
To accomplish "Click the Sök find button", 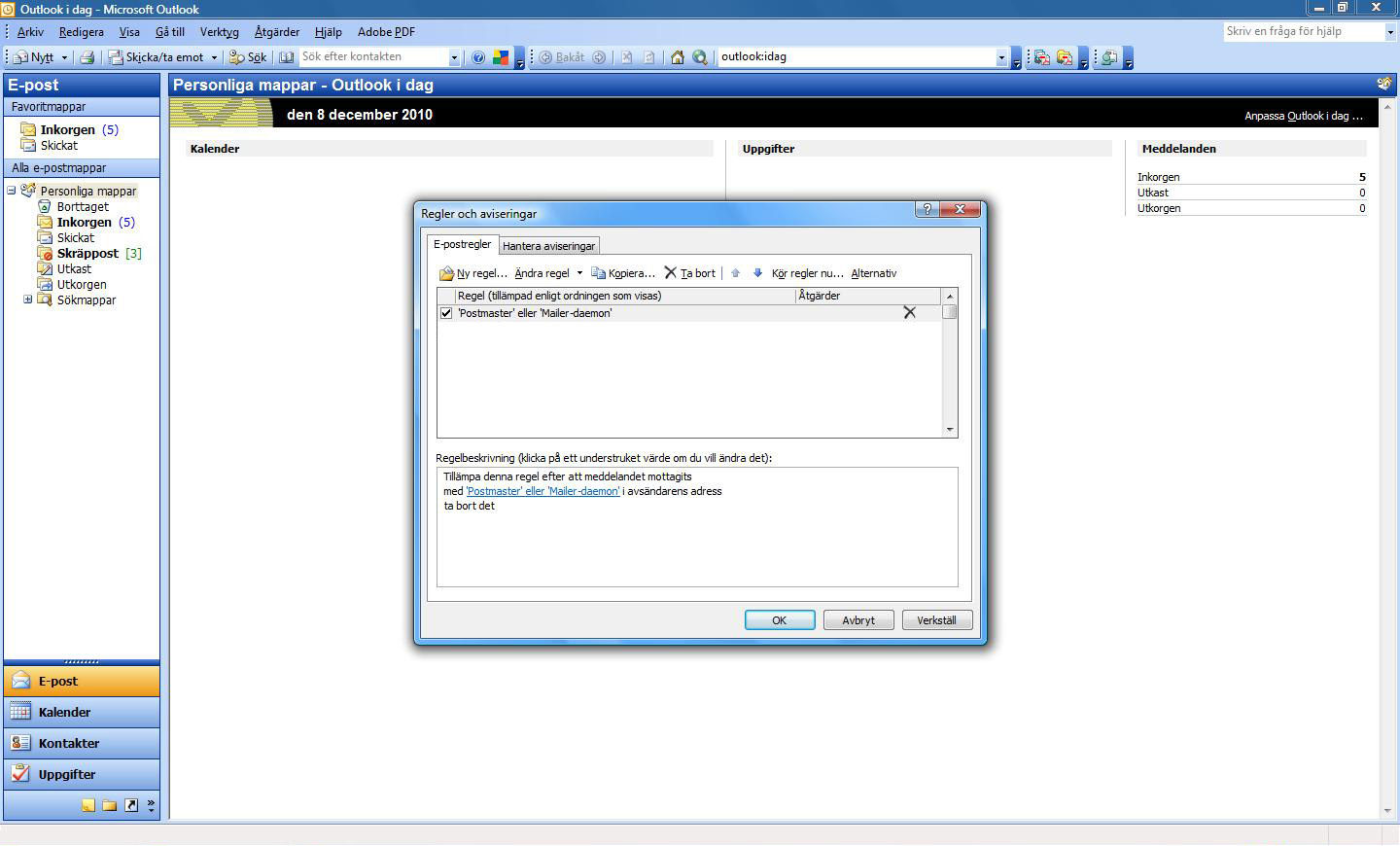I will coord(248,57).
